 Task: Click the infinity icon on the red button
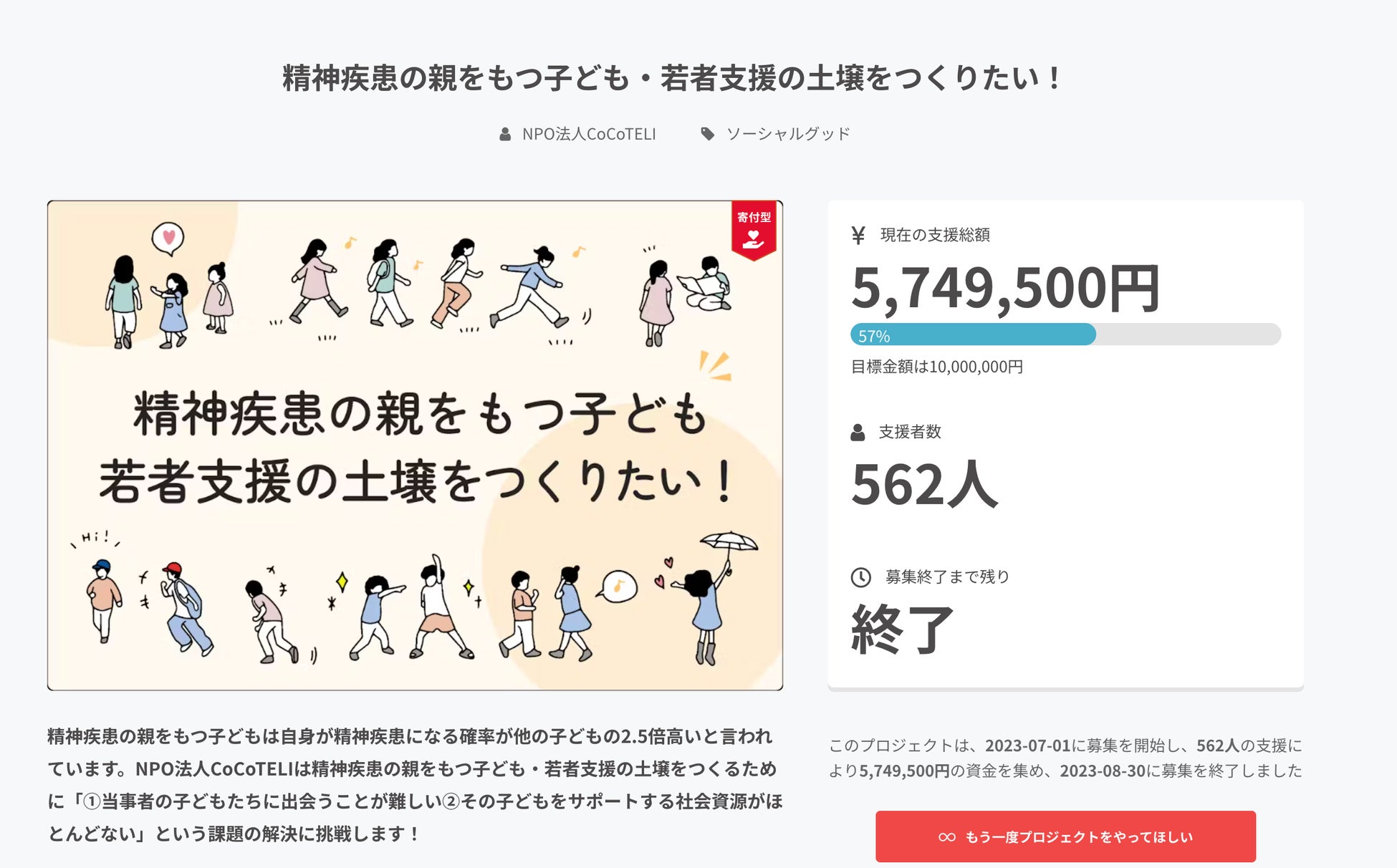[946, 837]
